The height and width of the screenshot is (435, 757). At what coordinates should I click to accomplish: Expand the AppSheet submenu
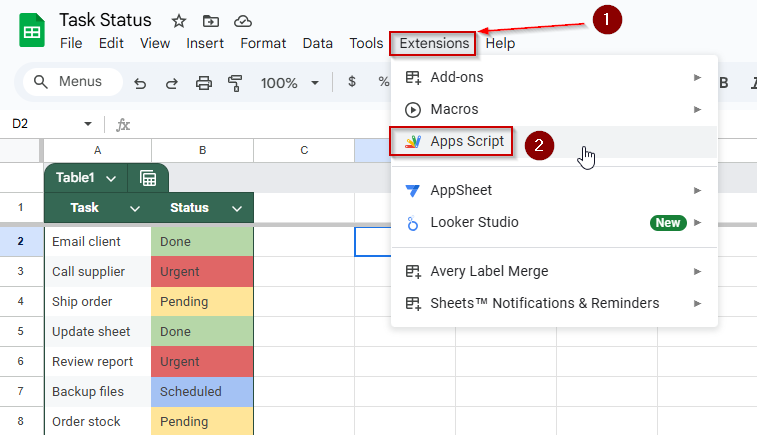pyautogui.click(x=554, y=190)
